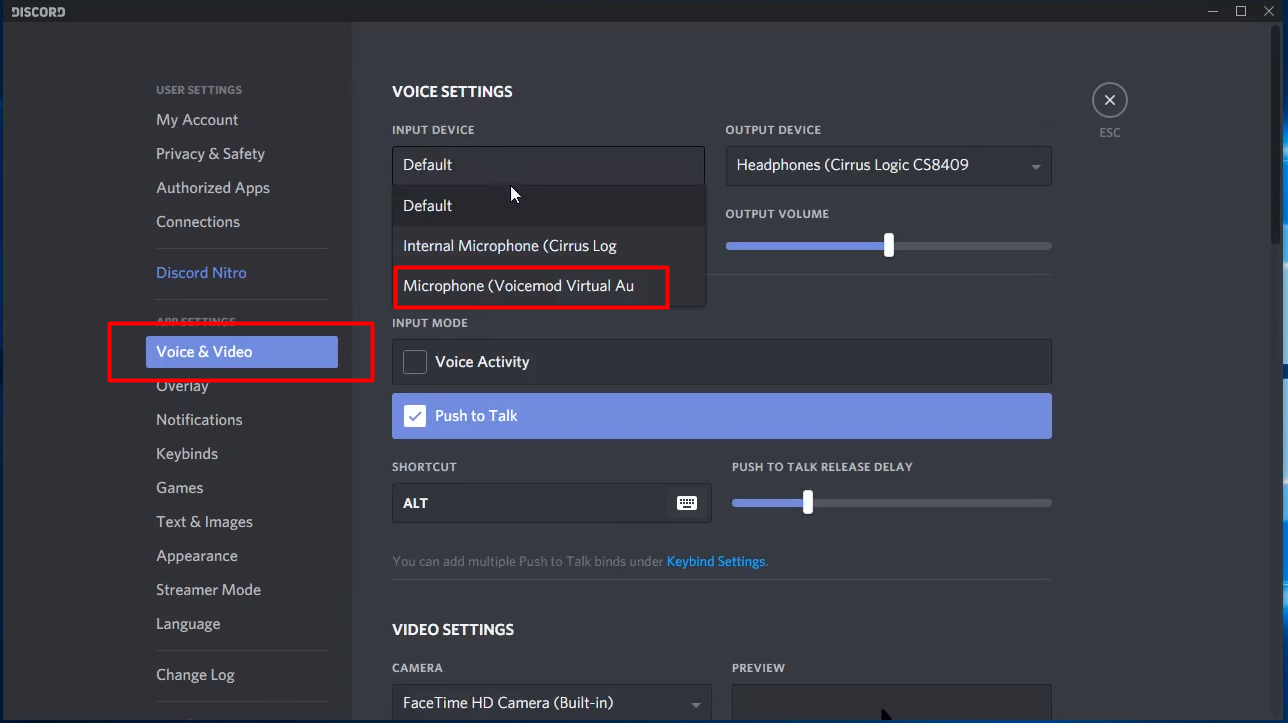Open the Output Device dropdown
This screenshot has height=723, width=1288.
coord(888,166)
